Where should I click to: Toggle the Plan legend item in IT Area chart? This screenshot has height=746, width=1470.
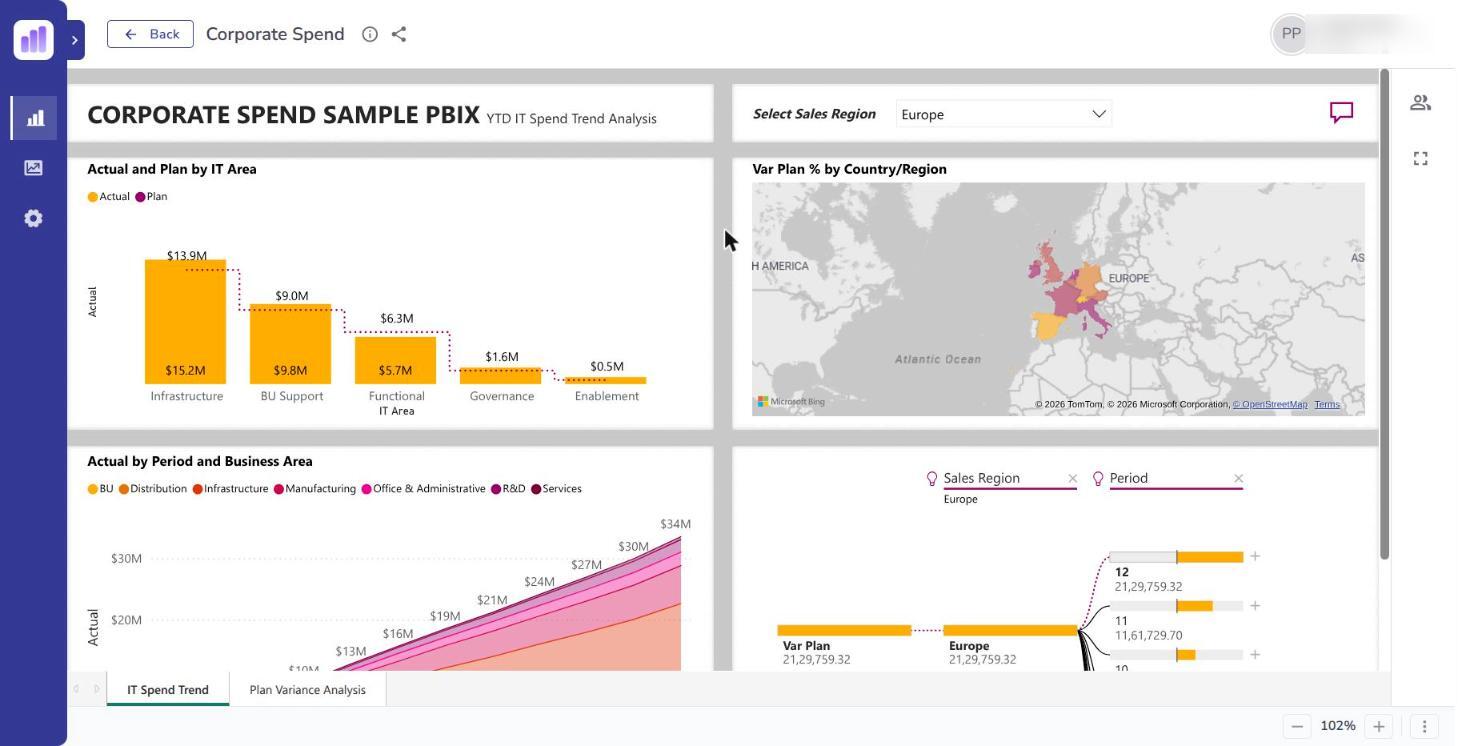[152, 196]
